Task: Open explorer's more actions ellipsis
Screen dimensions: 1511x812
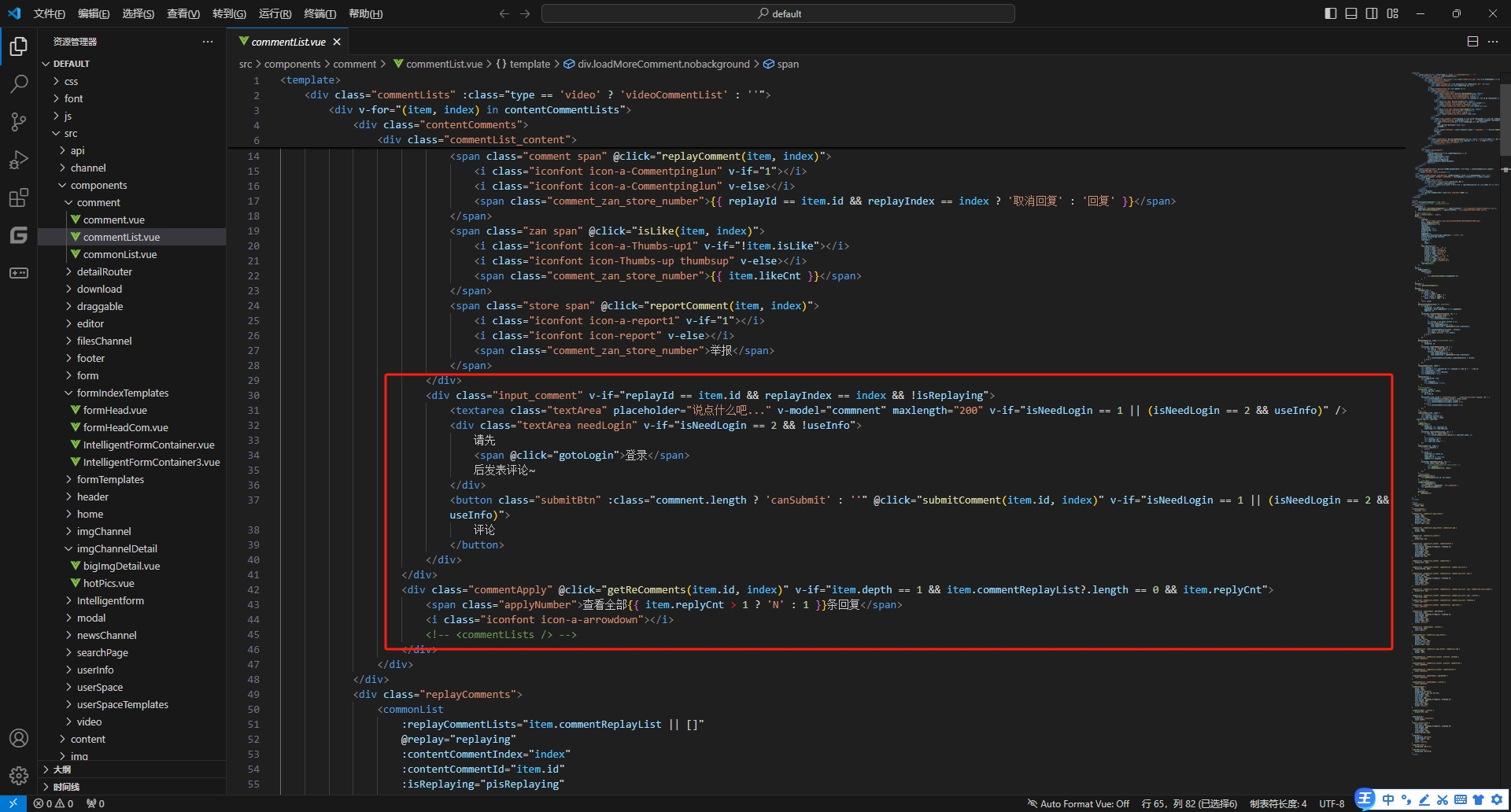Action: point(208,42)
